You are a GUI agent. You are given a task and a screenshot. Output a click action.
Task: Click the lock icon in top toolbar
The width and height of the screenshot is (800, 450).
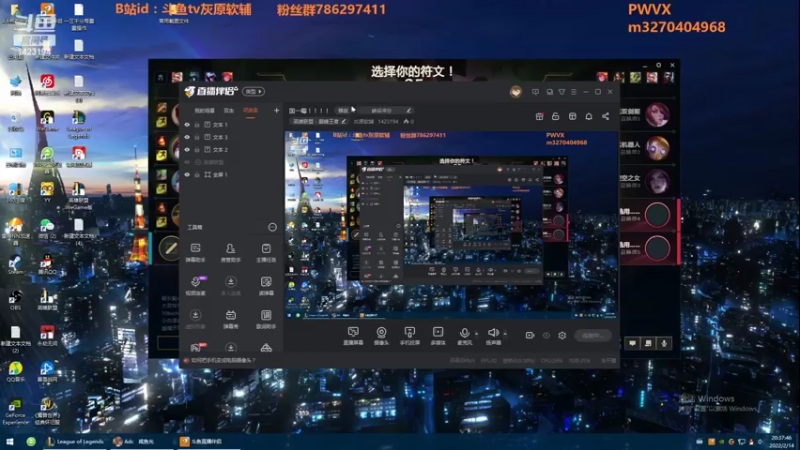(556, 116)
